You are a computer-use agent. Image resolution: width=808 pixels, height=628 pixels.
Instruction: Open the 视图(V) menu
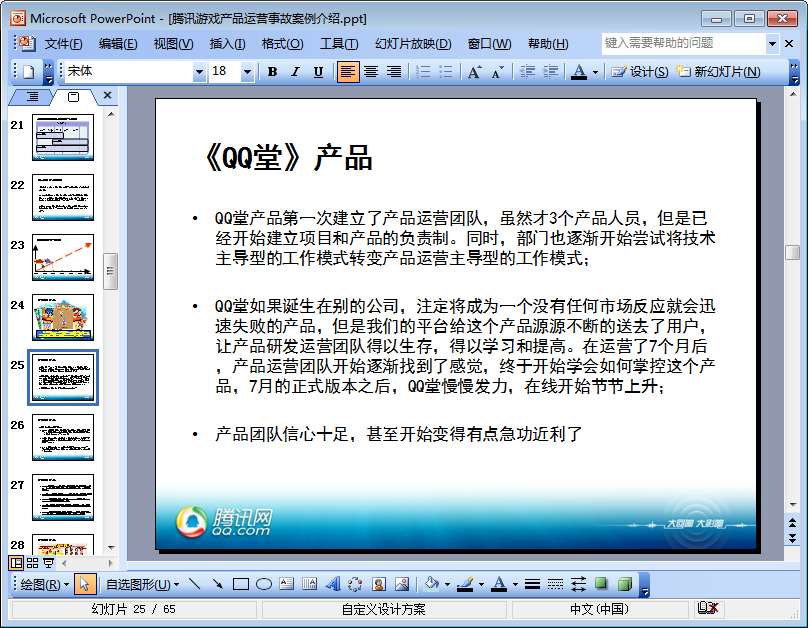click(x=173, y=44)
